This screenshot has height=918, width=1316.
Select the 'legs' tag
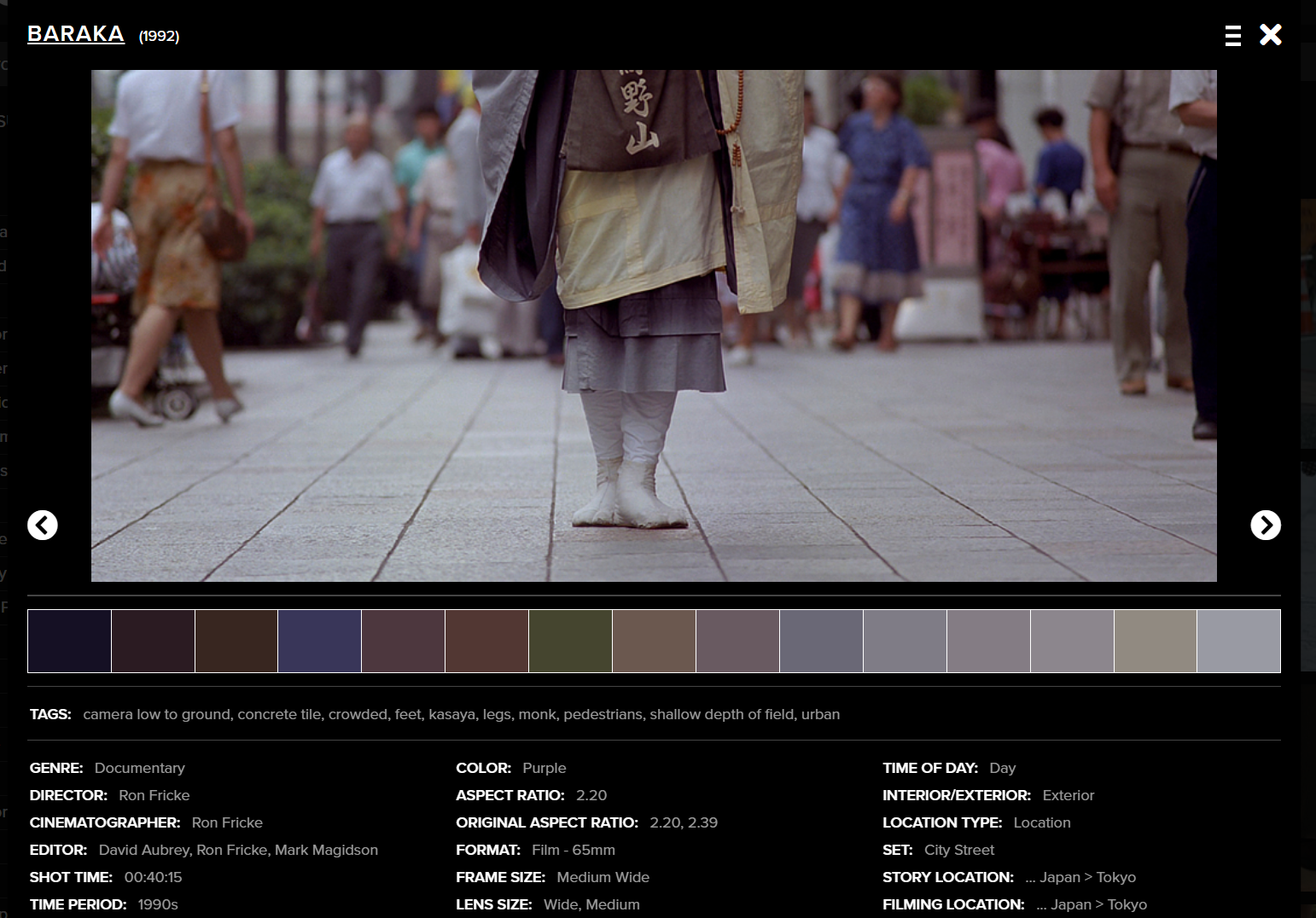pyautogui.click(x=496, y=714)
